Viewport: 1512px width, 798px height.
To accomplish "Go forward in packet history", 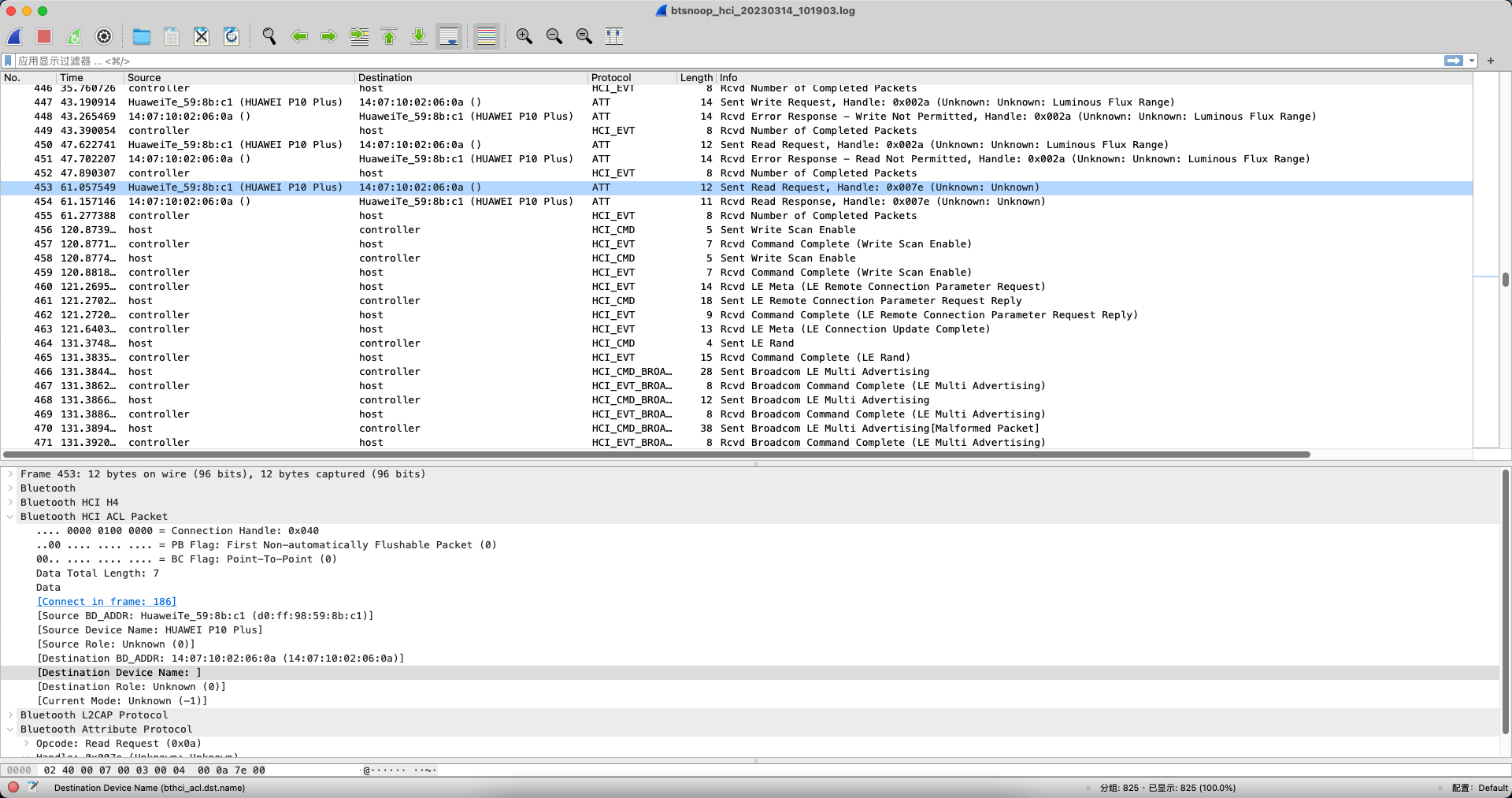I will [x=329, y=36].
